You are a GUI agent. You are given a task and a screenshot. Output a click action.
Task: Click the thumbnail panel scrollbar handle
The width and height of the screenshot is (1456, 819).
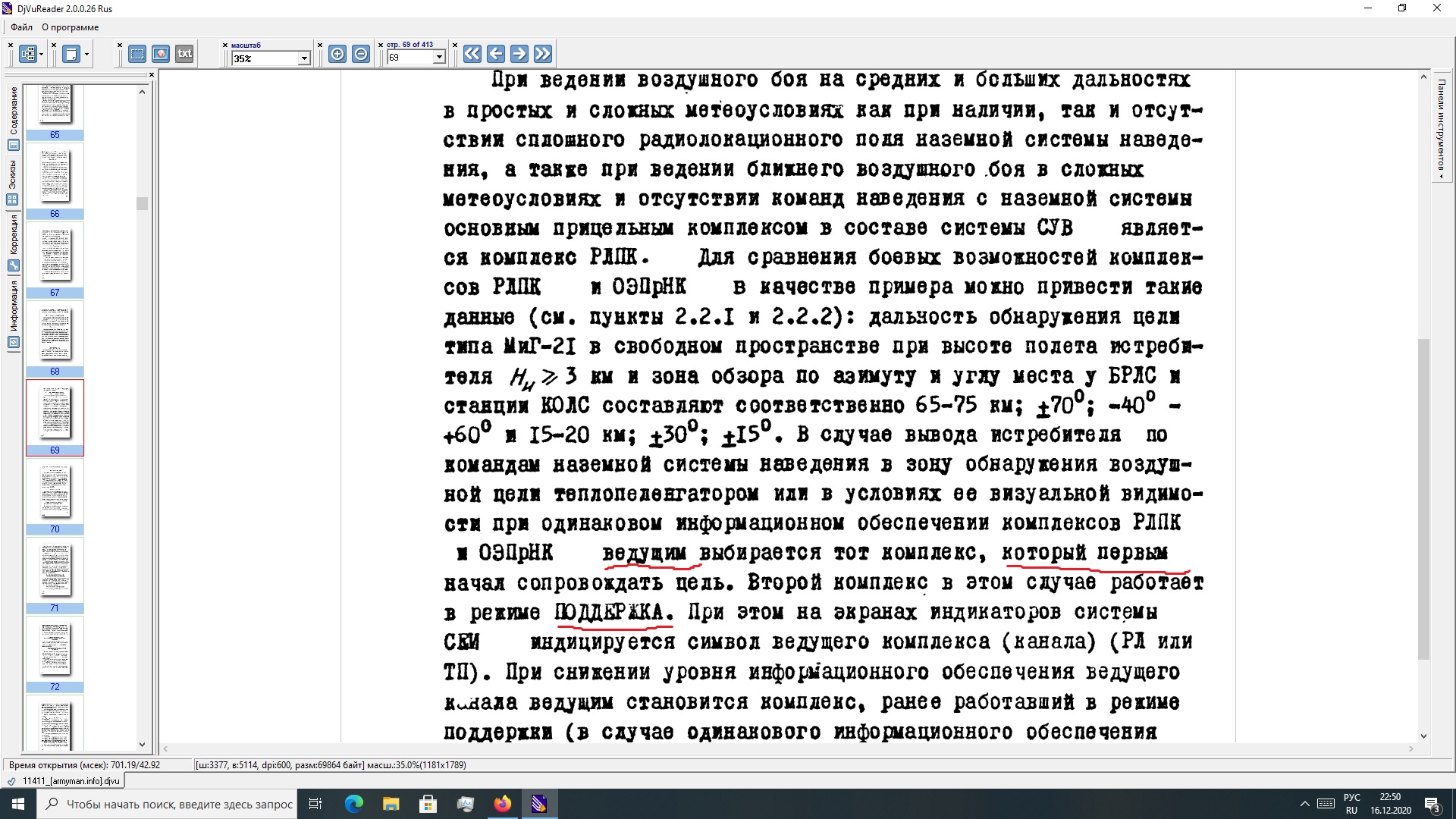coord(142,203)
